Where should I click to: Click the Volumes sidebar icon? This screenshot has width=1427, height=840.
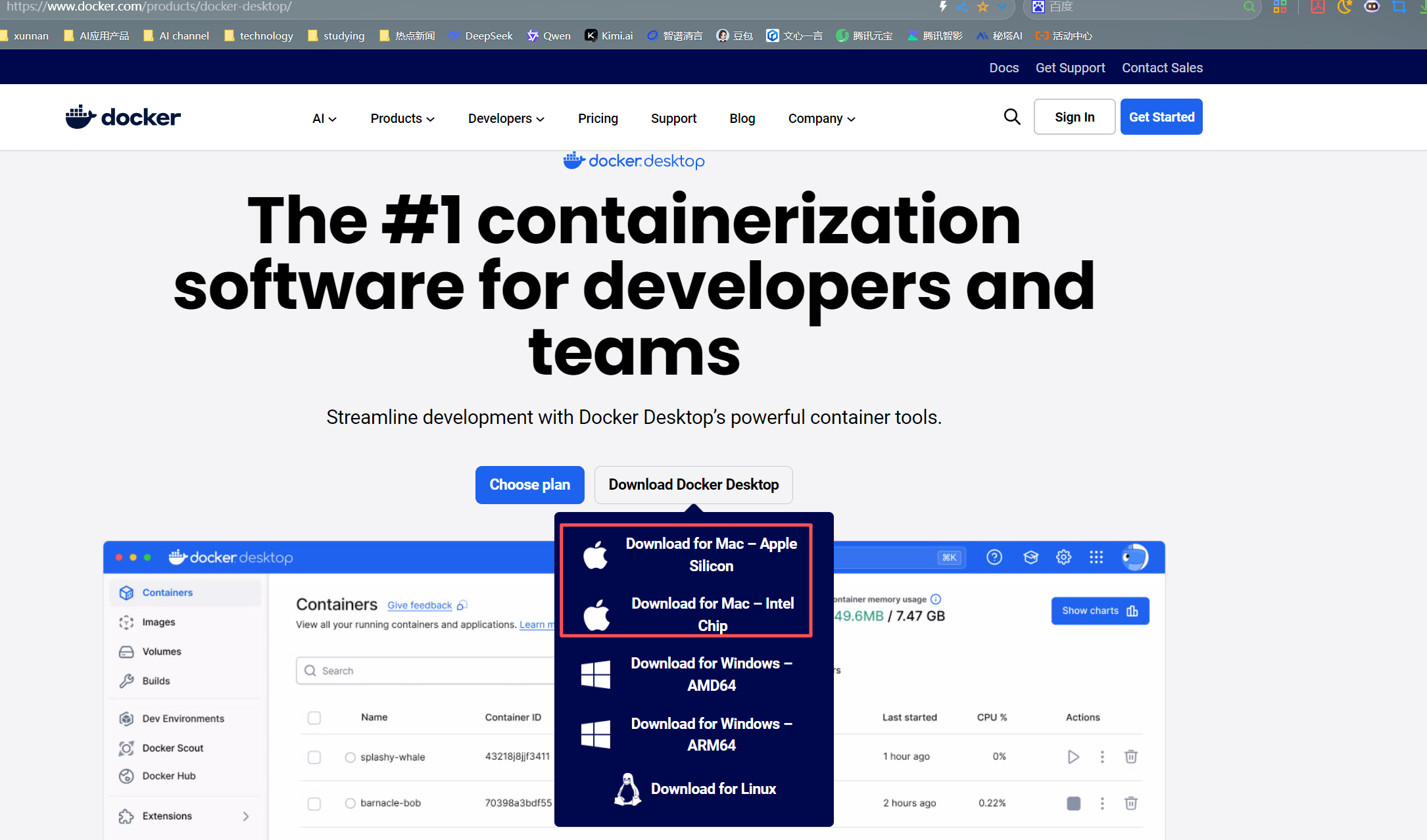tap(126, 652)
